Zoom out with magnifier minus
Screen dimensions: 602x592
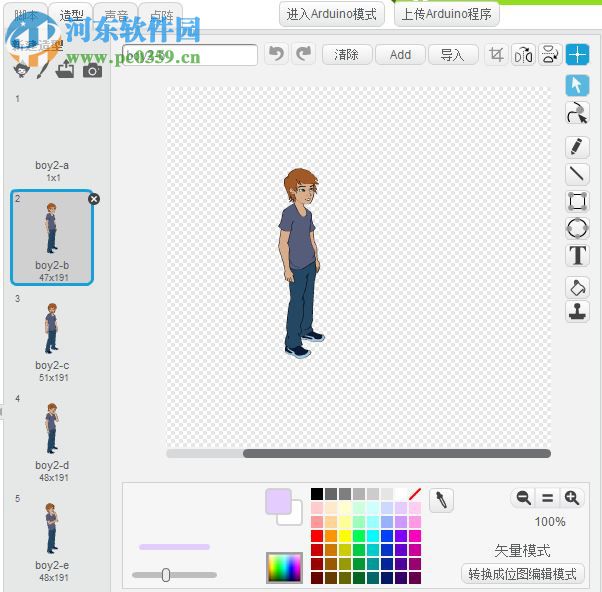pos(523,498)
